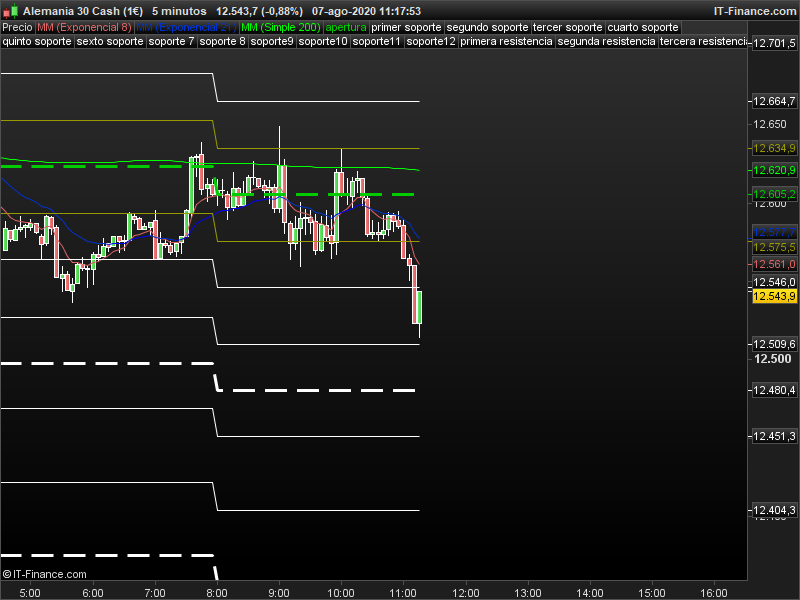The height and width of the screenshot is (600, 800).
Task: Select cuarto soporte indicator label
Action: coord(643,28)
